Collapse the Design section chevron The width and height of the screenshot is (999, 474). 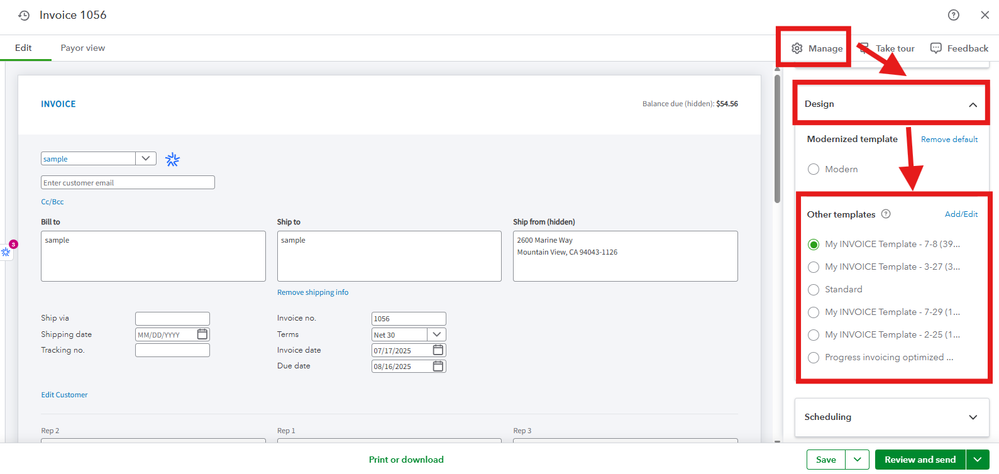[973, 104]
